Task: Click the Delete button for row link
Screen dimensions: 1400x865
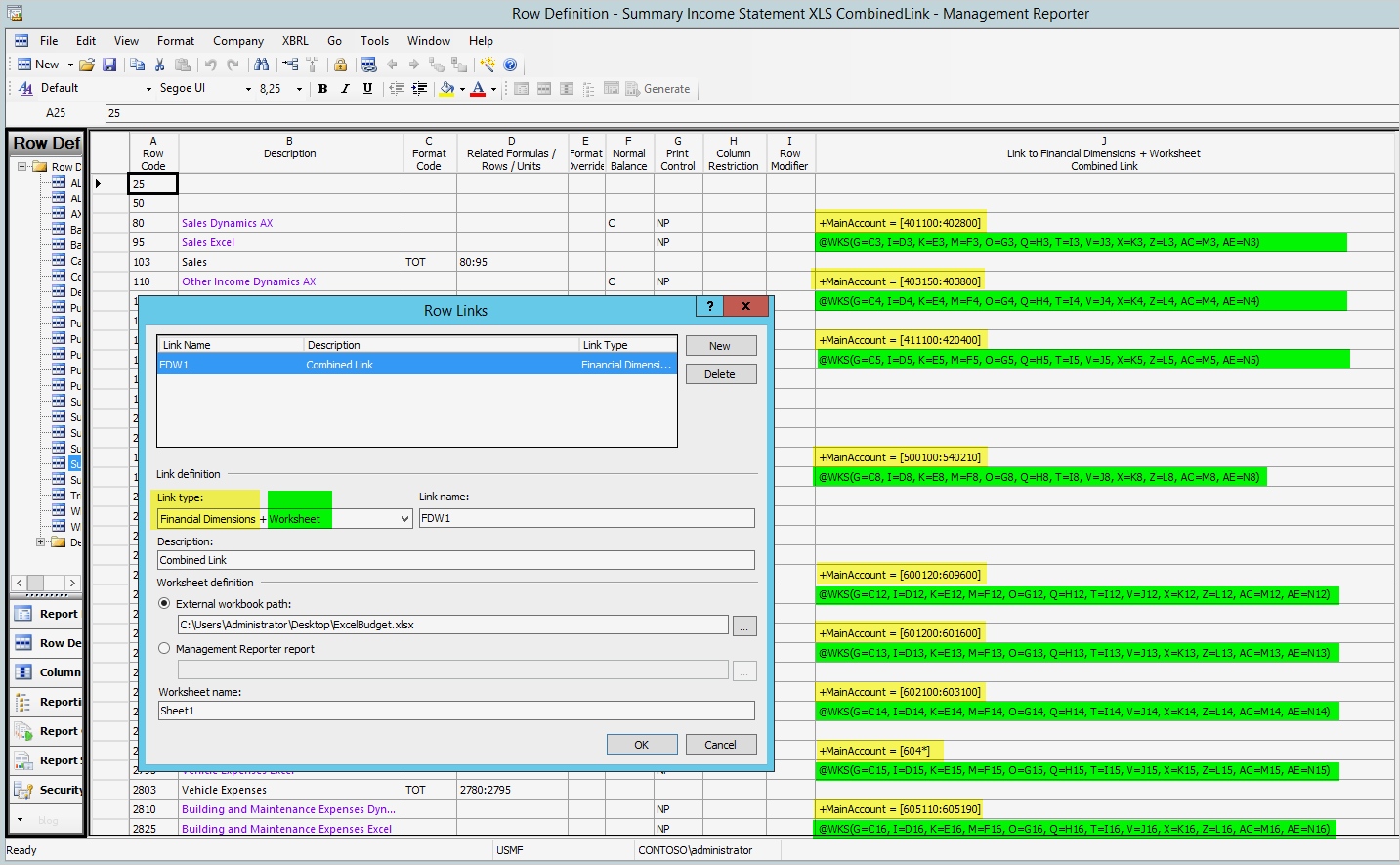Action: [x=720, y=374]
